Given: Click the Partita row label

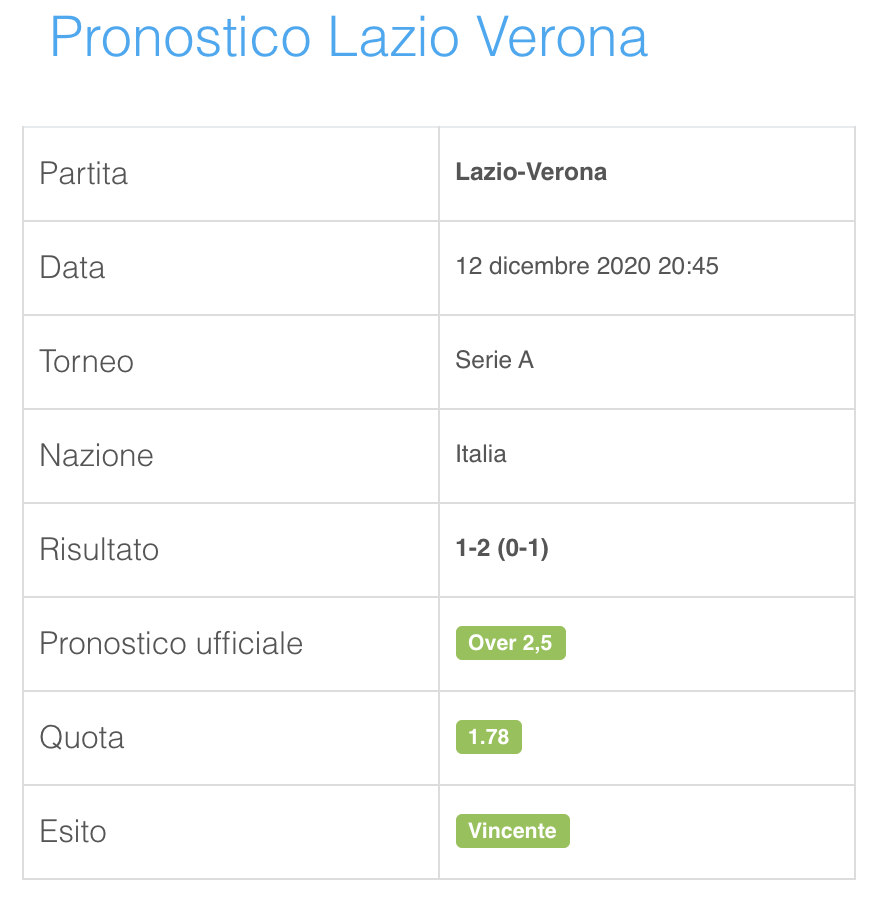Looking at the screenshot, I should 83,174.
